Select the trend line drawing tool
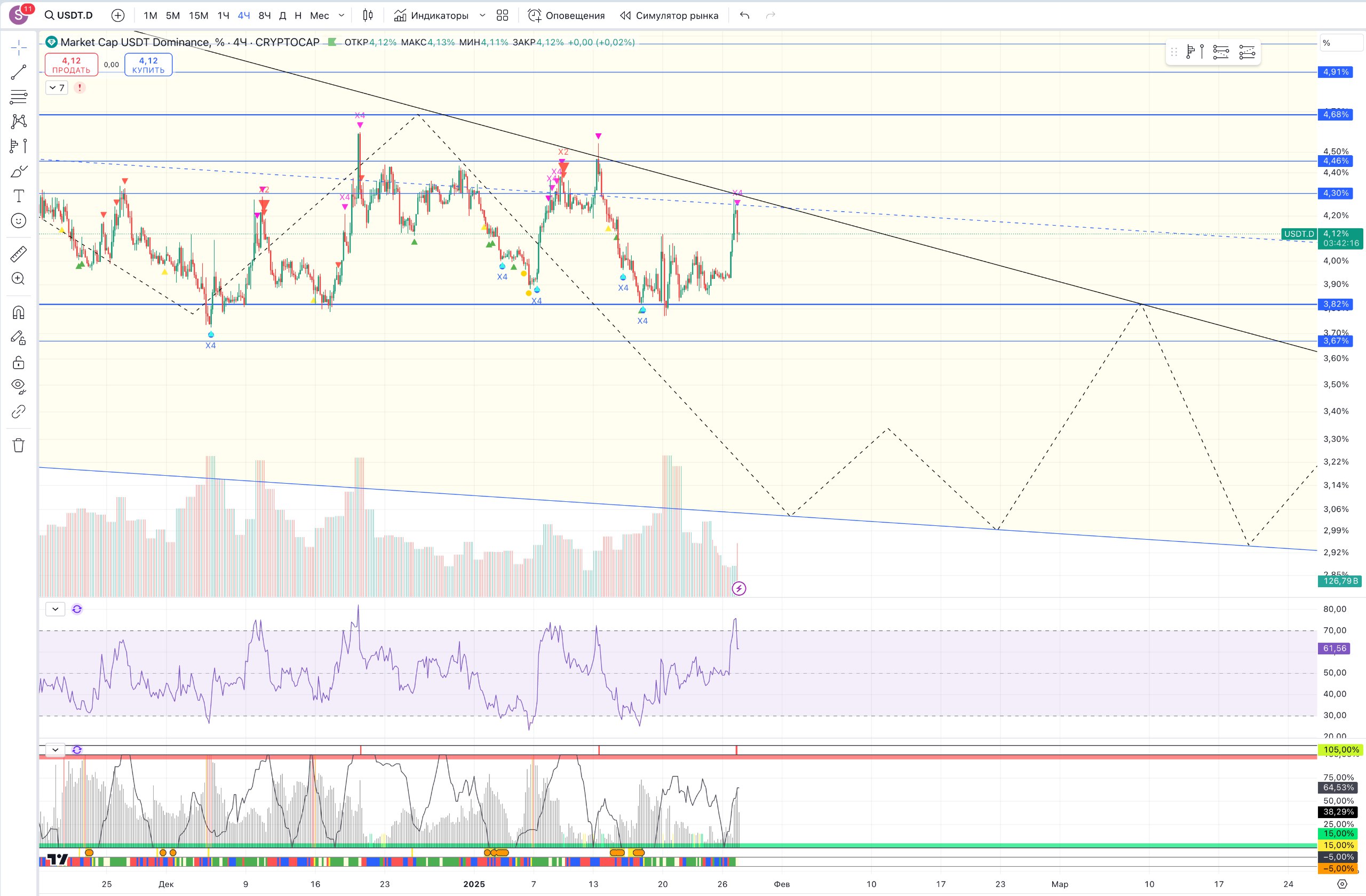1366x896 pixels. point(18,73)
